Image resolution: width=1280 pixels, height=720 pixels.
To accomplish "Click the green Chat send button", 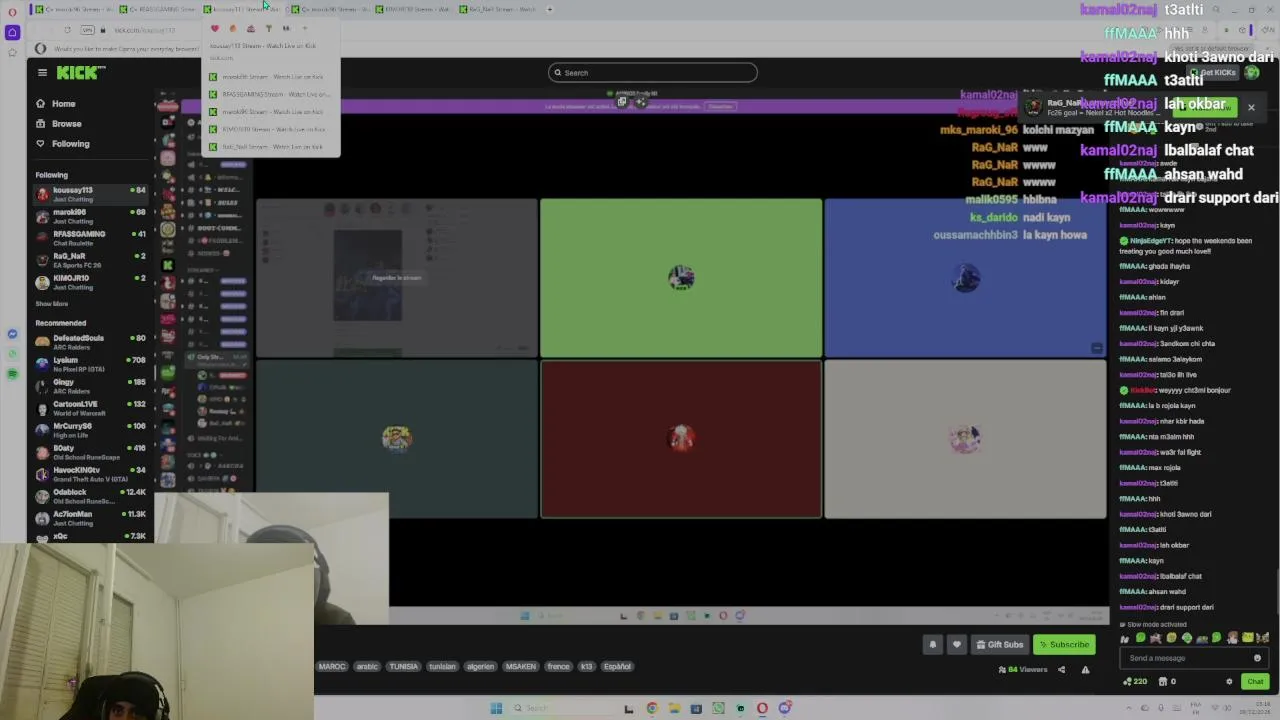I will tap(1255, 682).
